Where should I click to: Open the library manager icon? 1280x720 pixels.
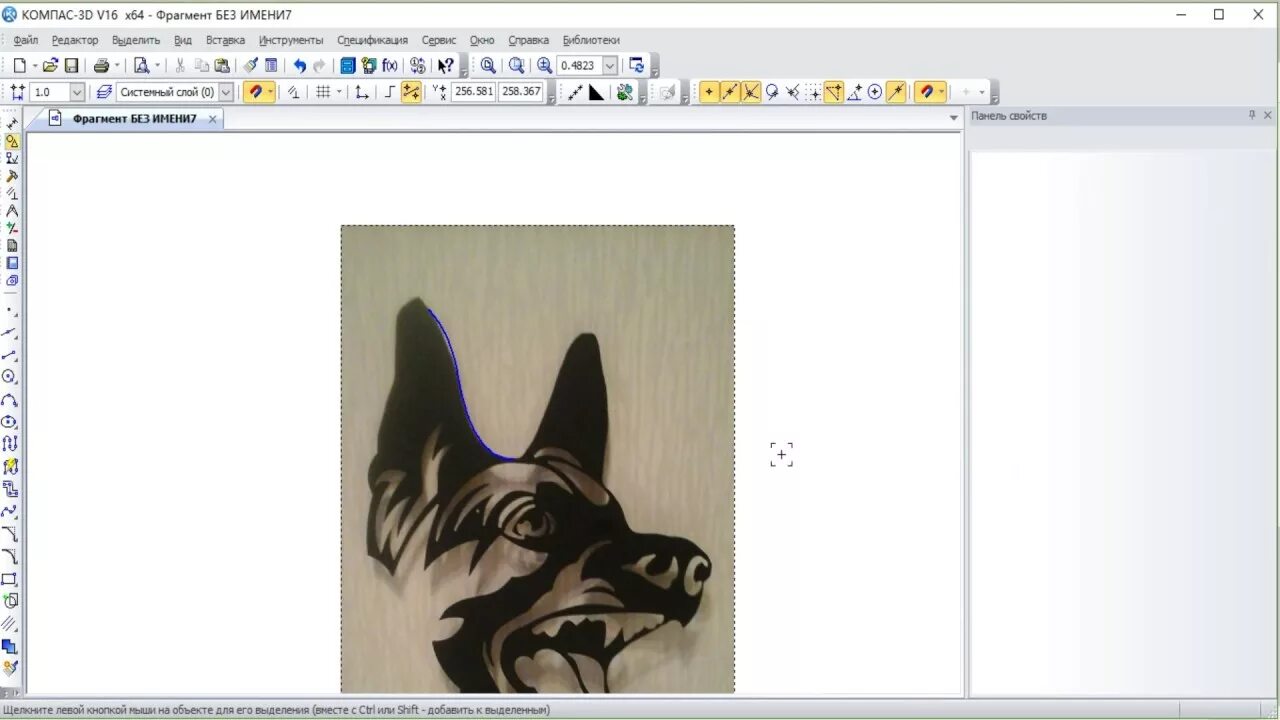[x=369, y=65]
